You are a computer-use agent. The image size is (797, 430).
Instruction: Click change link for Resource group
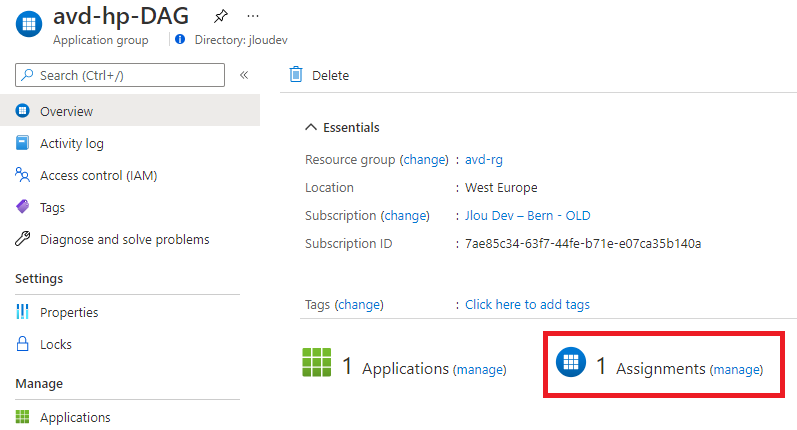click(x=426, y=160)
